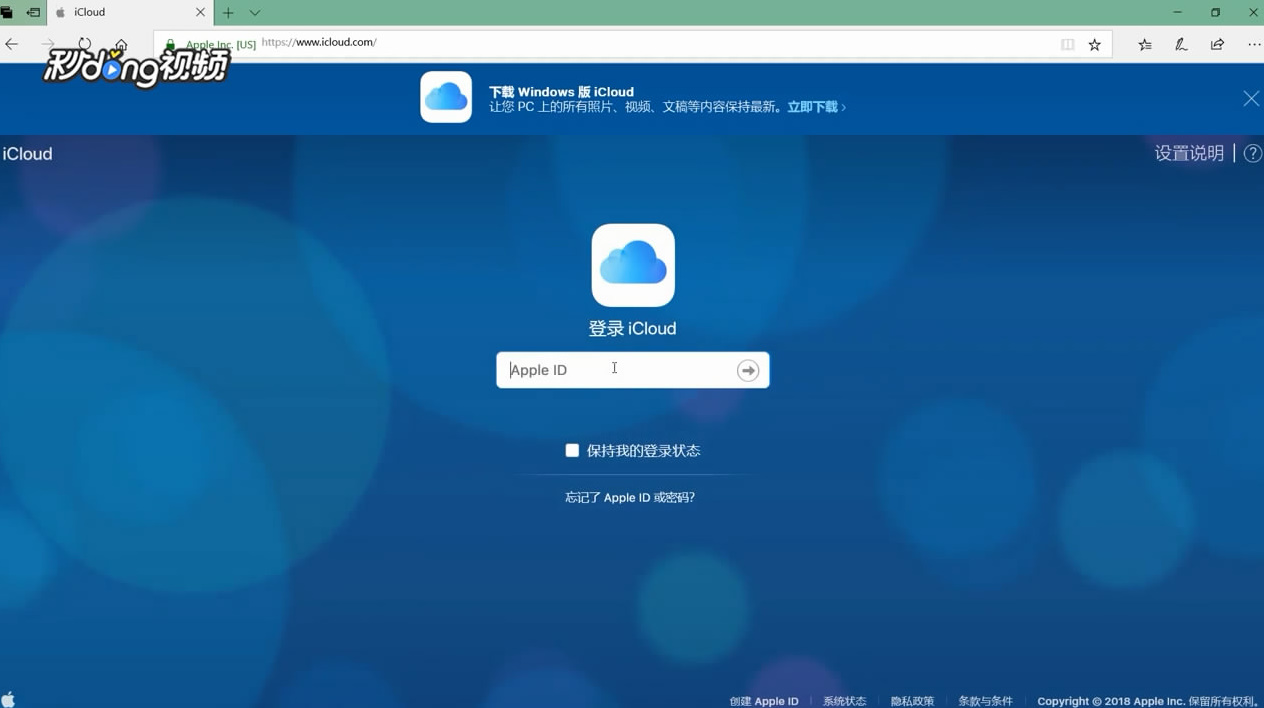This screenshot has height=708, width=1264.
Task: Click the large iCloud cloud logo
Action: point(633,265)
